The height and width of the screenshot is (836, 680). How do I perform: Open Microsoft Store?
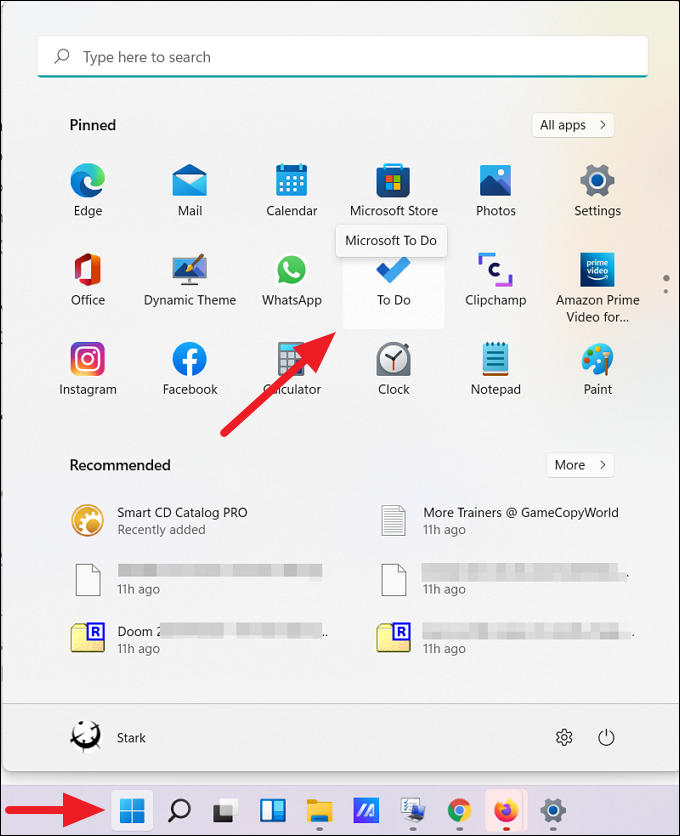tap(394, 190)
